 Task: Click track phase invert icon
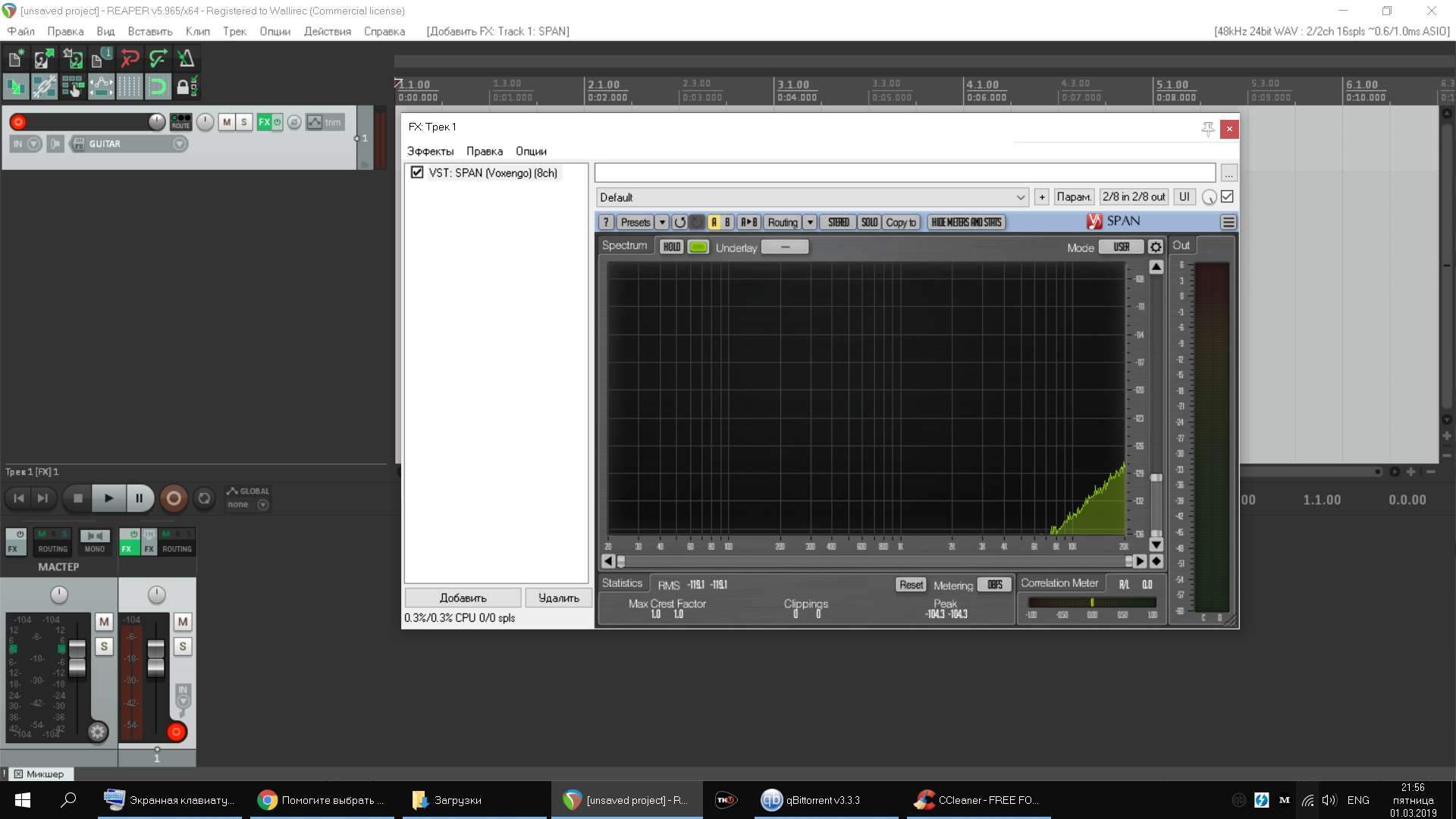point(294,122)
